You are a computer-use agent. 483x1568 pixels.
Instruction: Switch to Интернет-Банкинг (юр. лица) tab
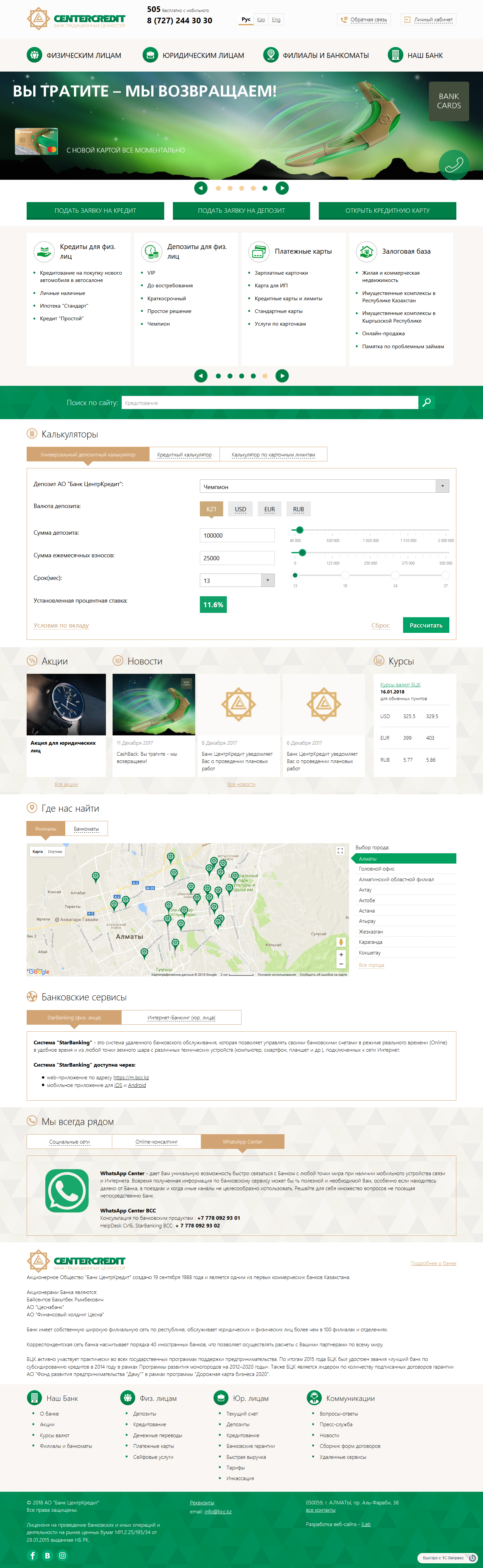click(182, 1017)
